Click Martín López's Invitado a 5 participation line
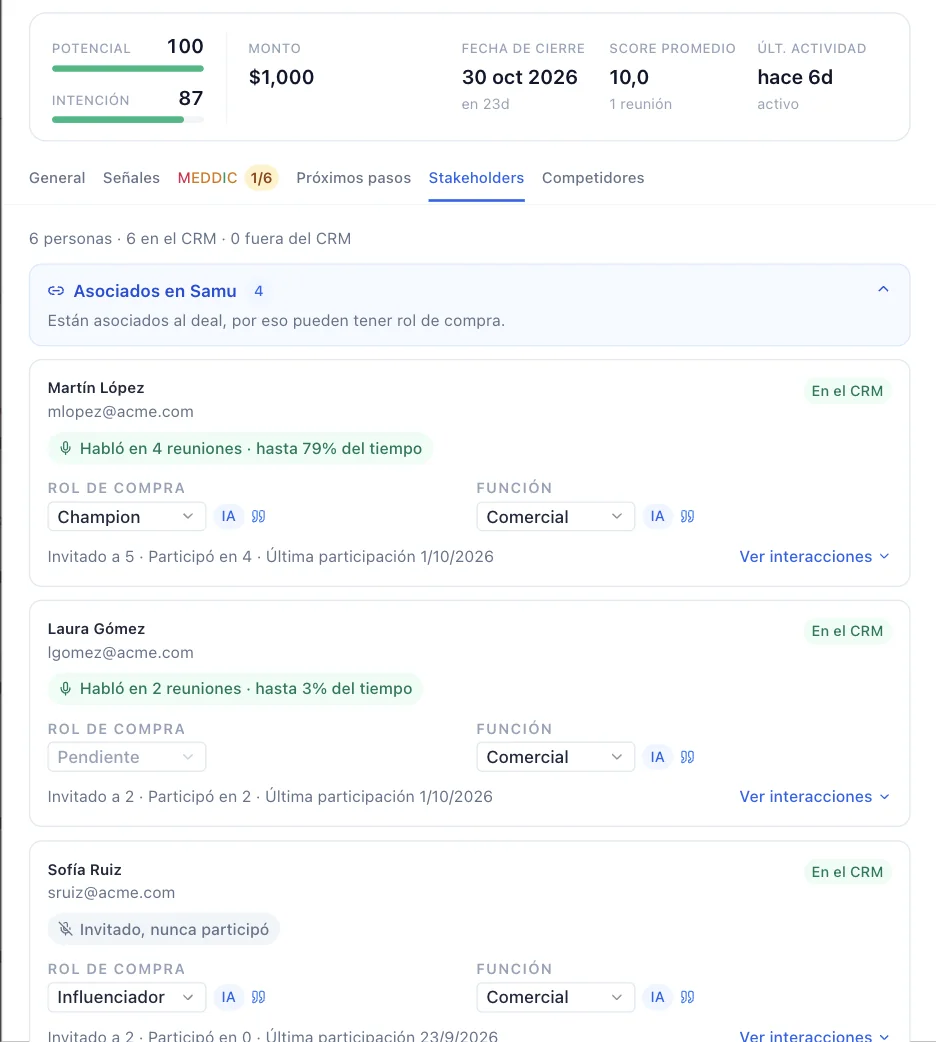This screenshot has width=936, height=1042. pyautogui.click(x=271, y=556)
